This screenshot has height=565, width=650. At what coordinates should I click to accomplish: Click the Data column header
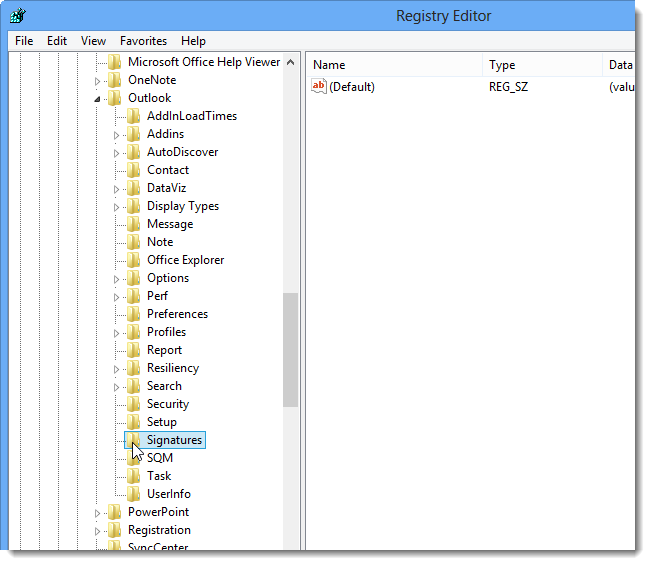coord(619,65)
